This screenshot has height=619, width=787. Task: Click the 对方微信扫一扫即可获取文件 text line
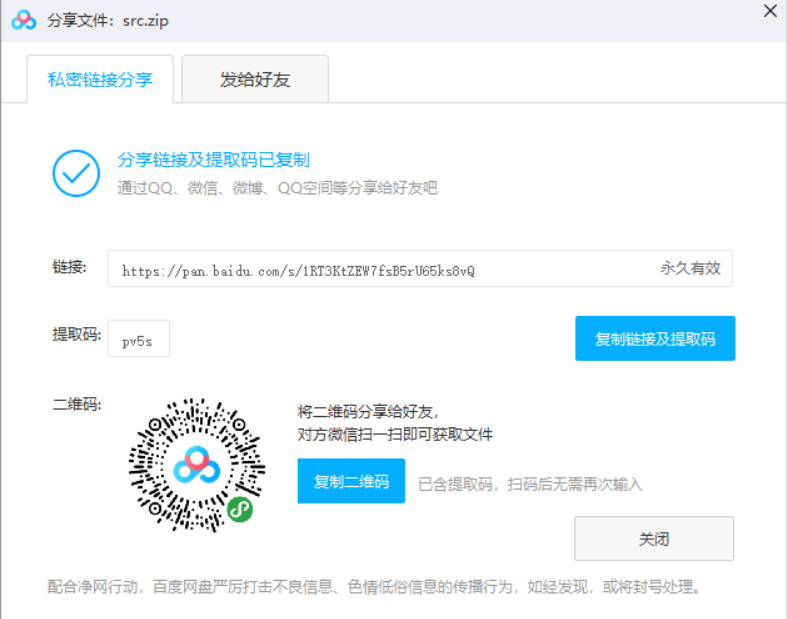(395, 434)
